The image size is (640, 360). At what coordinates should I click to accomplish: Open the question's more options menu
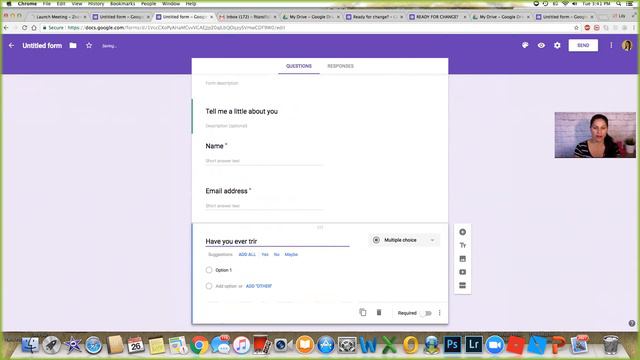[x=440, y=313]
